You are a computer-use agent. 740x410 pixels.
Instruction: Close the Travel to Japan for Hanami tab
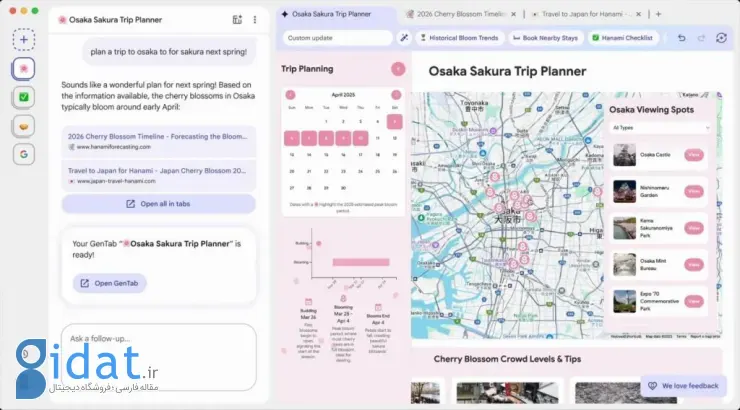click(637, 14)
